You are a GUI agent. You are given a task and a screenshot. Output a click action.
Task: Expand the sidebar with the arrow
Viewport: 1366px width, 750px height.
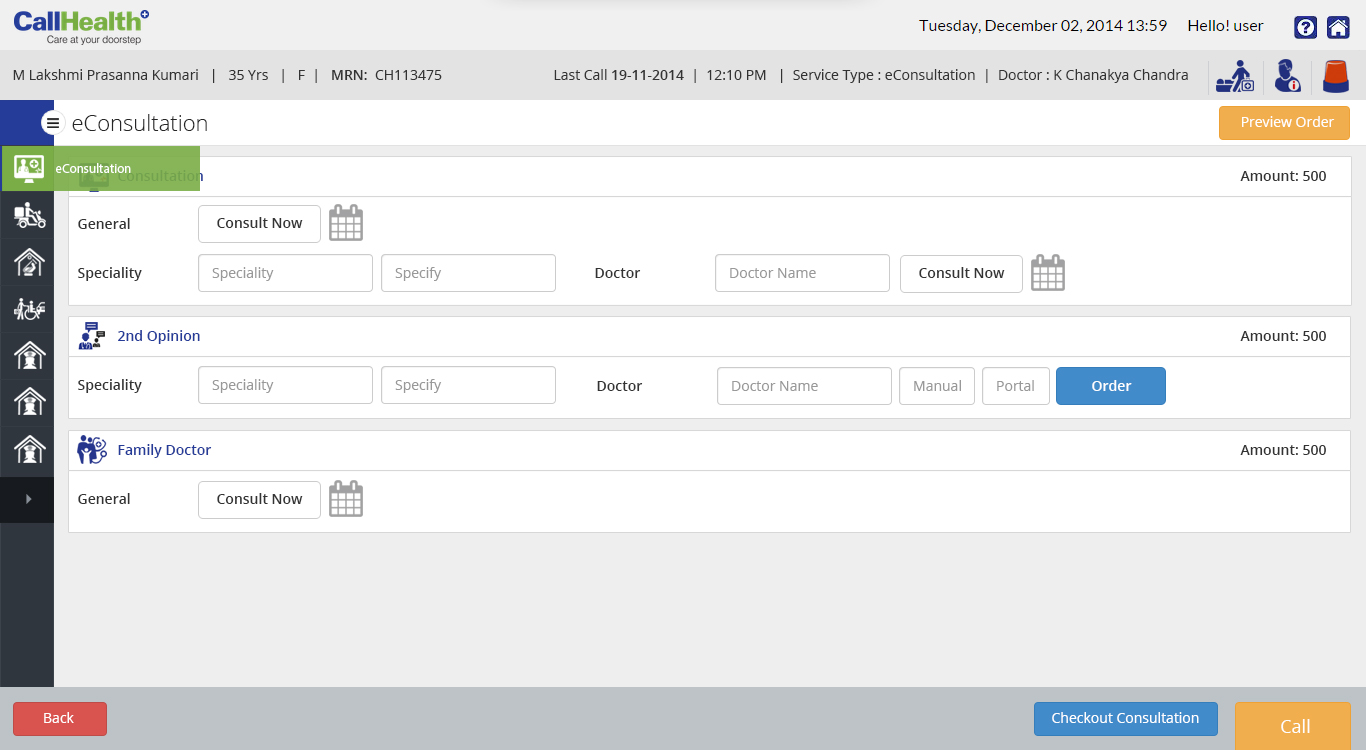pyautogui.click(x=28, y=499)
